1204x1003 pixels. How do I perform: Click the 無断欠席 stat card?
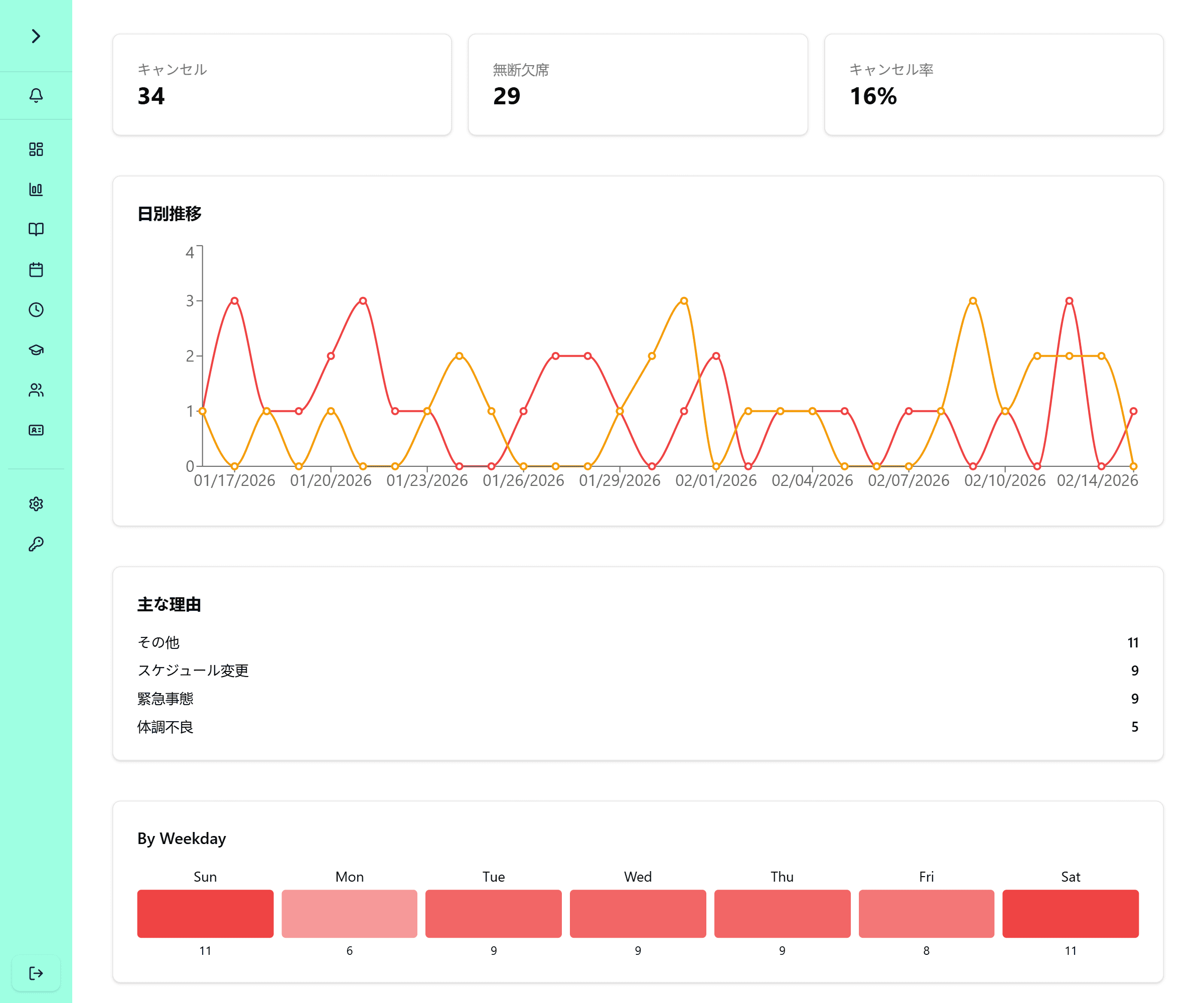(638, 84)
